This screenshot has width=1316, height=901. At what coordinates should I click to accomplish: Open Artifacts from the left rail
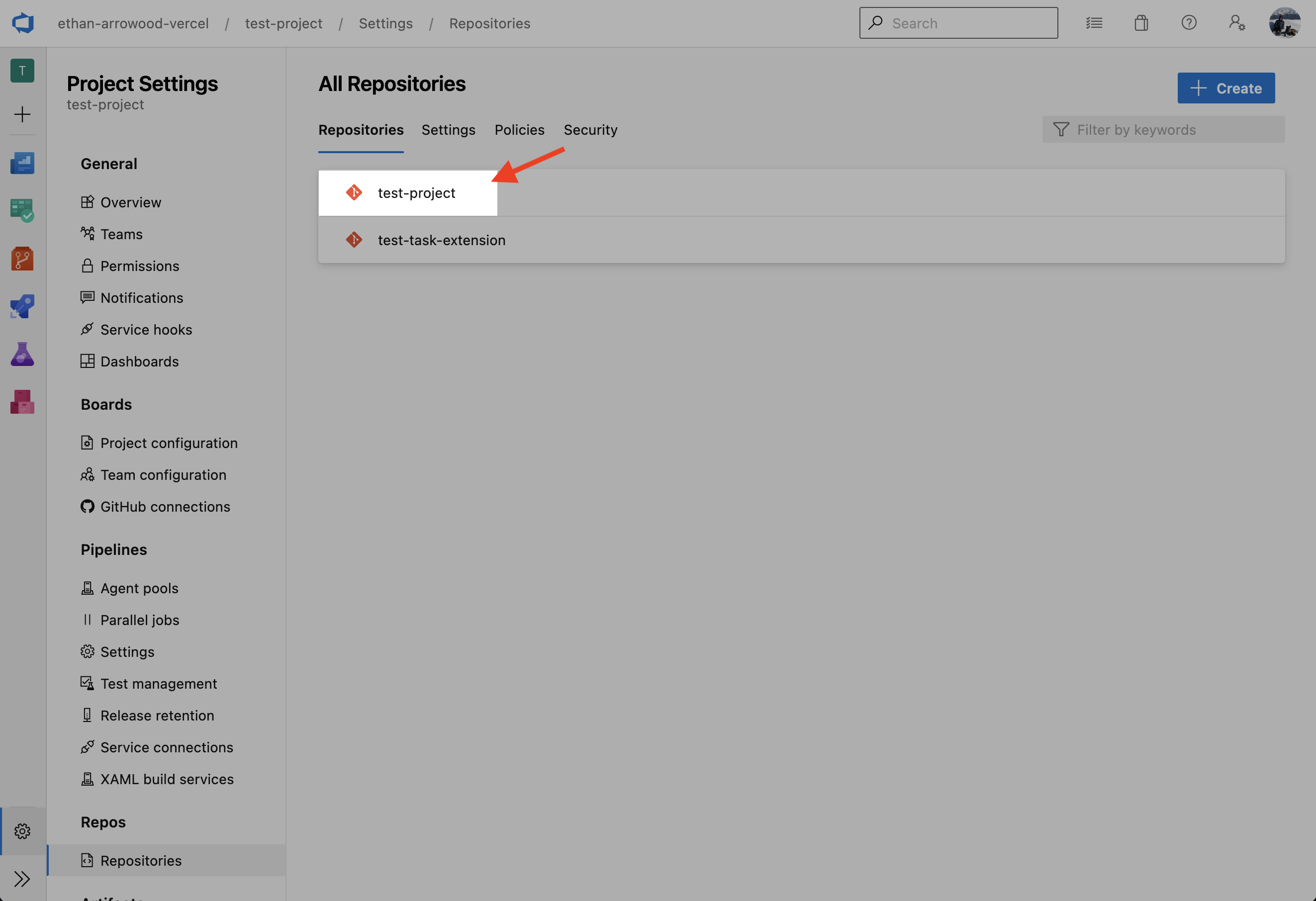coord(22,402)
